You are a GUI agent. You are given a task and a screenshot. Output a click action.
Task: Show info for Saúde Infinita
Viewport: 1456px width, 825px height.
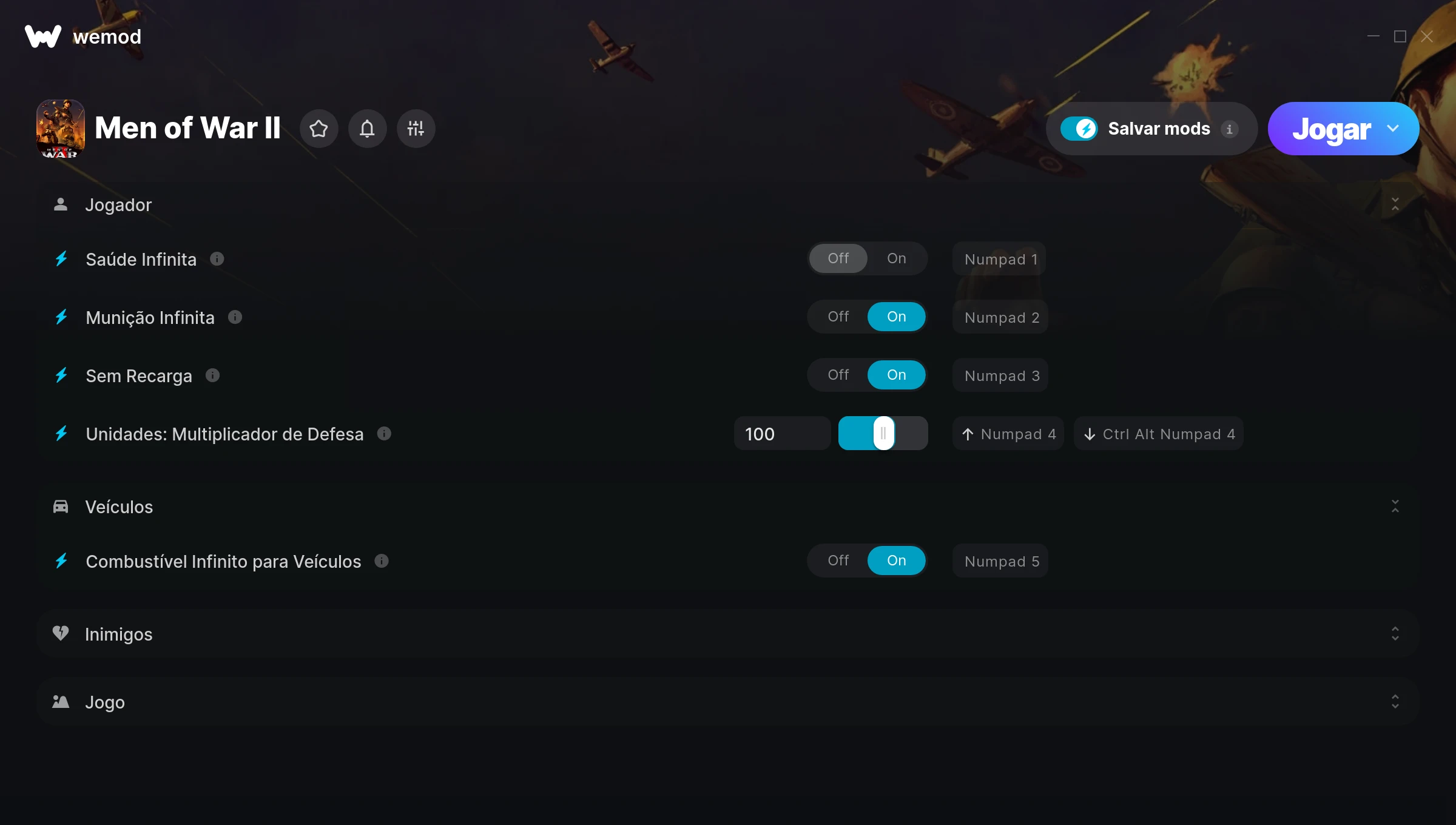217,259
